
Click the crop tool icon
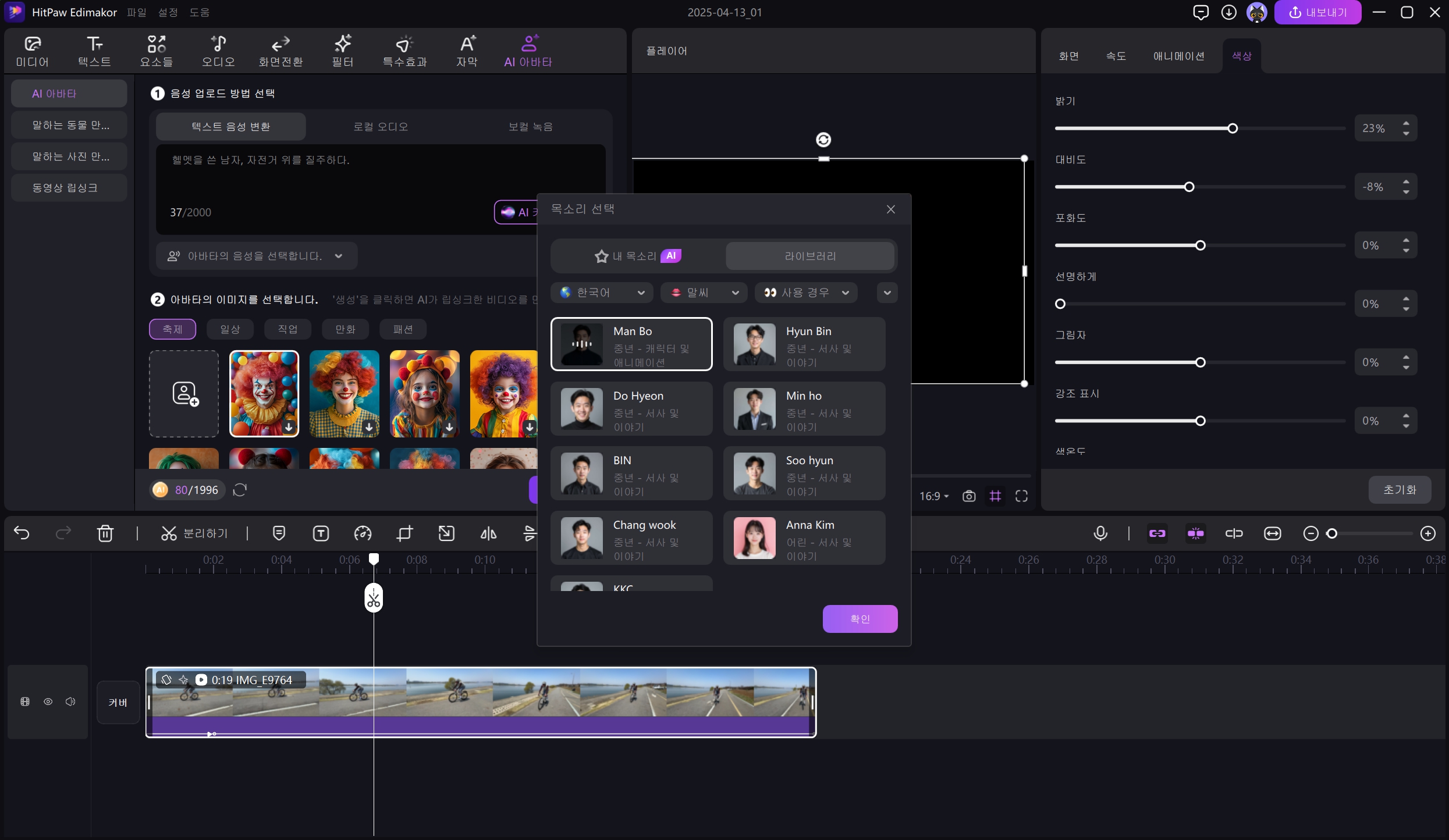point(404,533)
